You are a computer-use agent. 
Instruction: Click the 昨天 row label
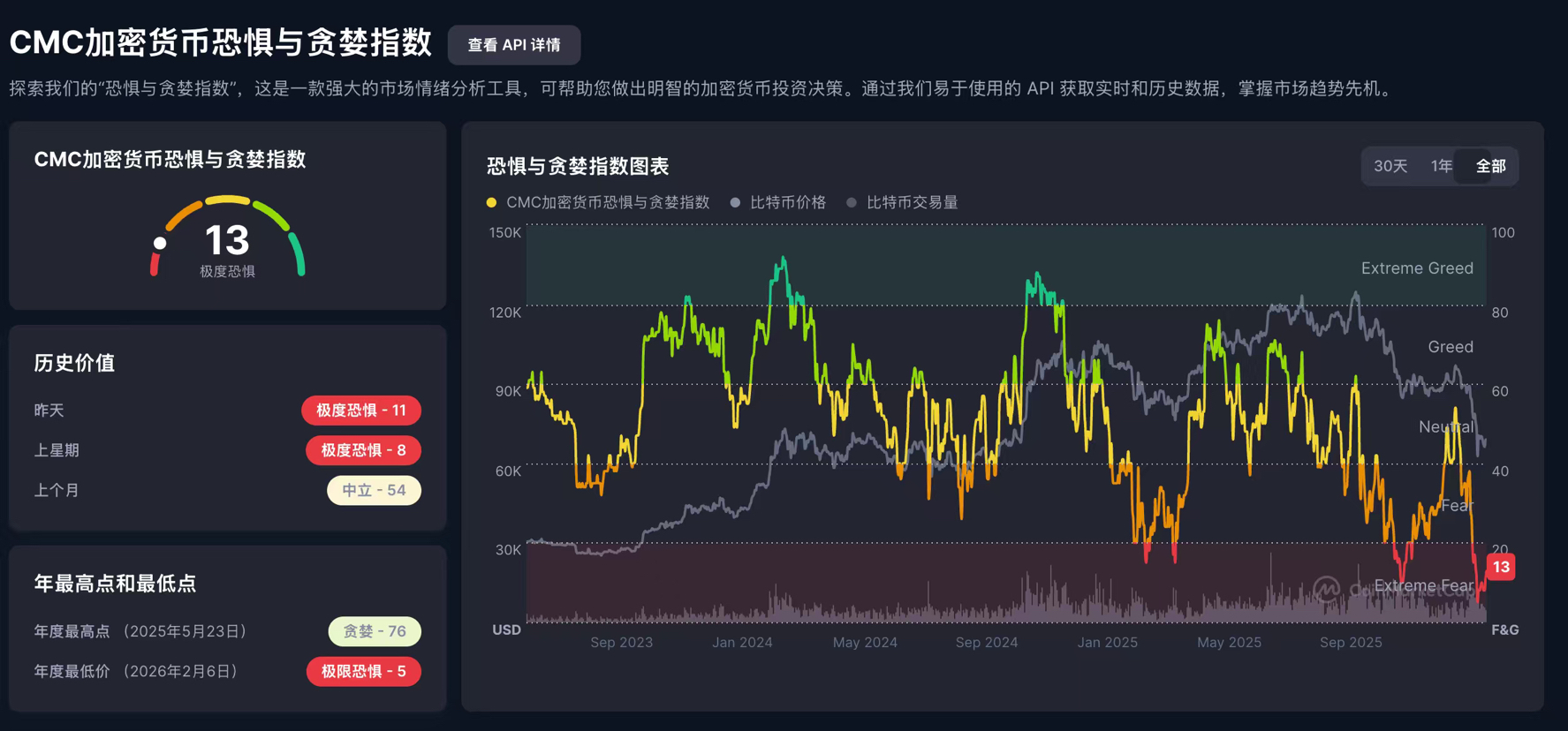tap(49, 411)
